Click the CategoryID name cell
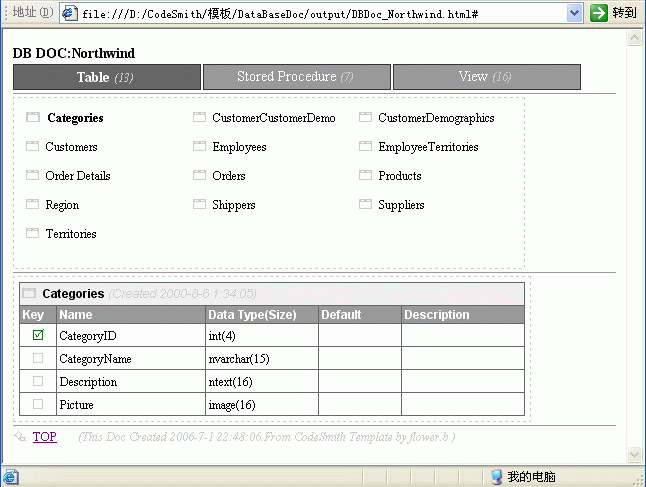The image size is (646, 487). (131, 335)
